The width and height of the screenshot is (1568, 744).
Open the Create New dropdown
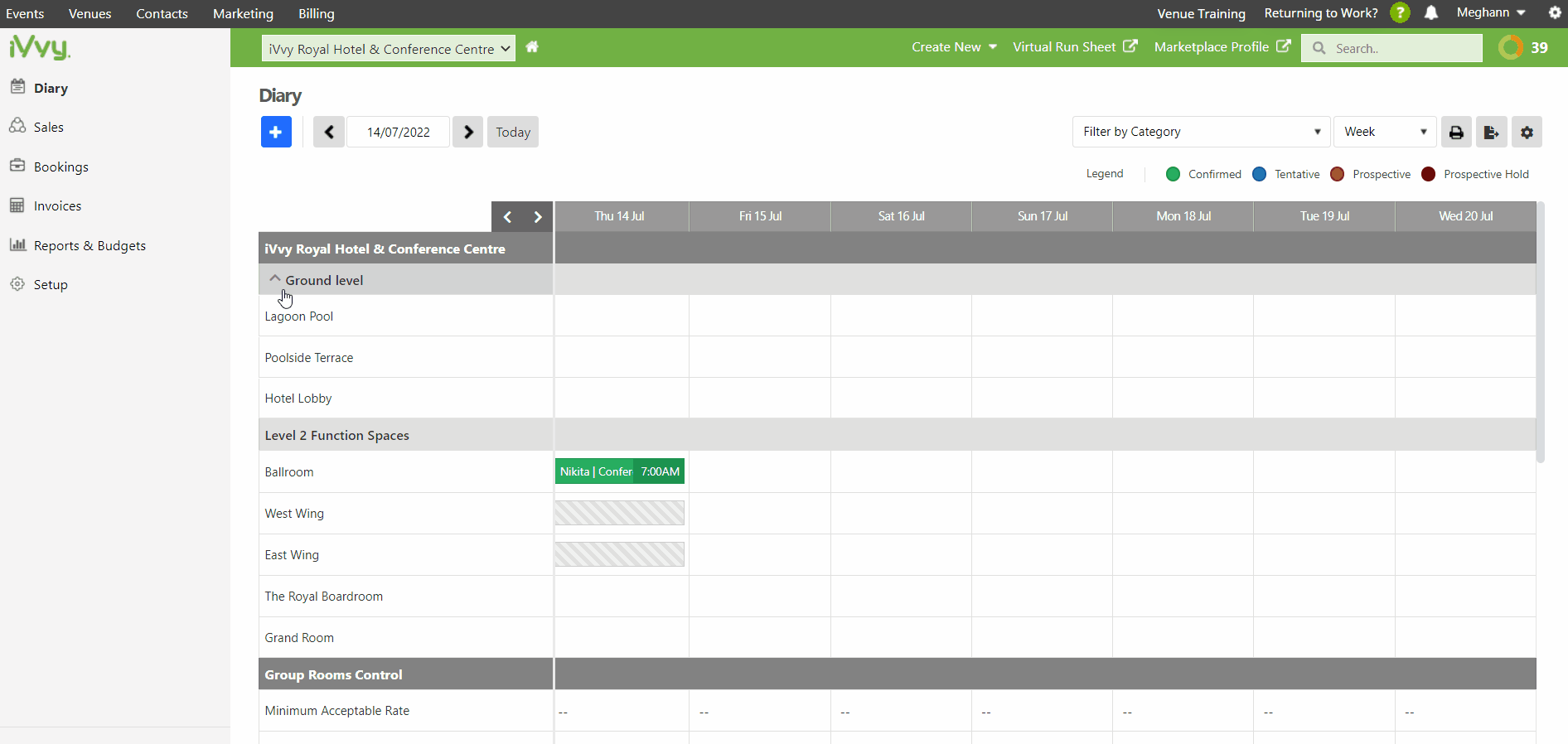coord(954,47)
